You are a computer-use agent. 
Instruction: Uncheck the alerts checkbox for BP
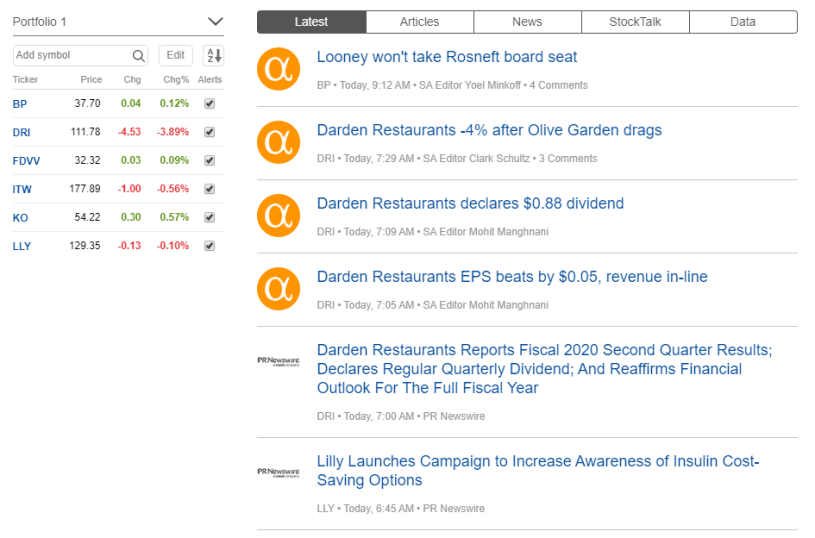coord(209,103)
